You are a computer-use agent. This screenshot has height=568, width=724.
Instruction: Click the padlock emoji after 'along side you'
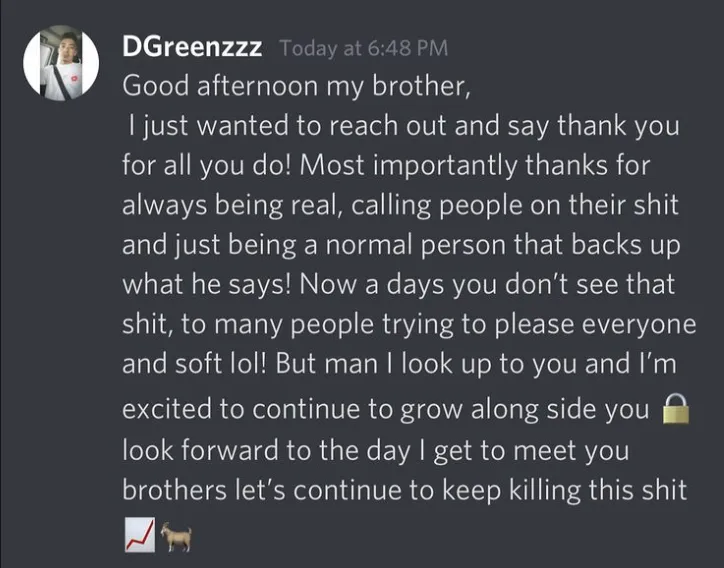click(676, 409)
